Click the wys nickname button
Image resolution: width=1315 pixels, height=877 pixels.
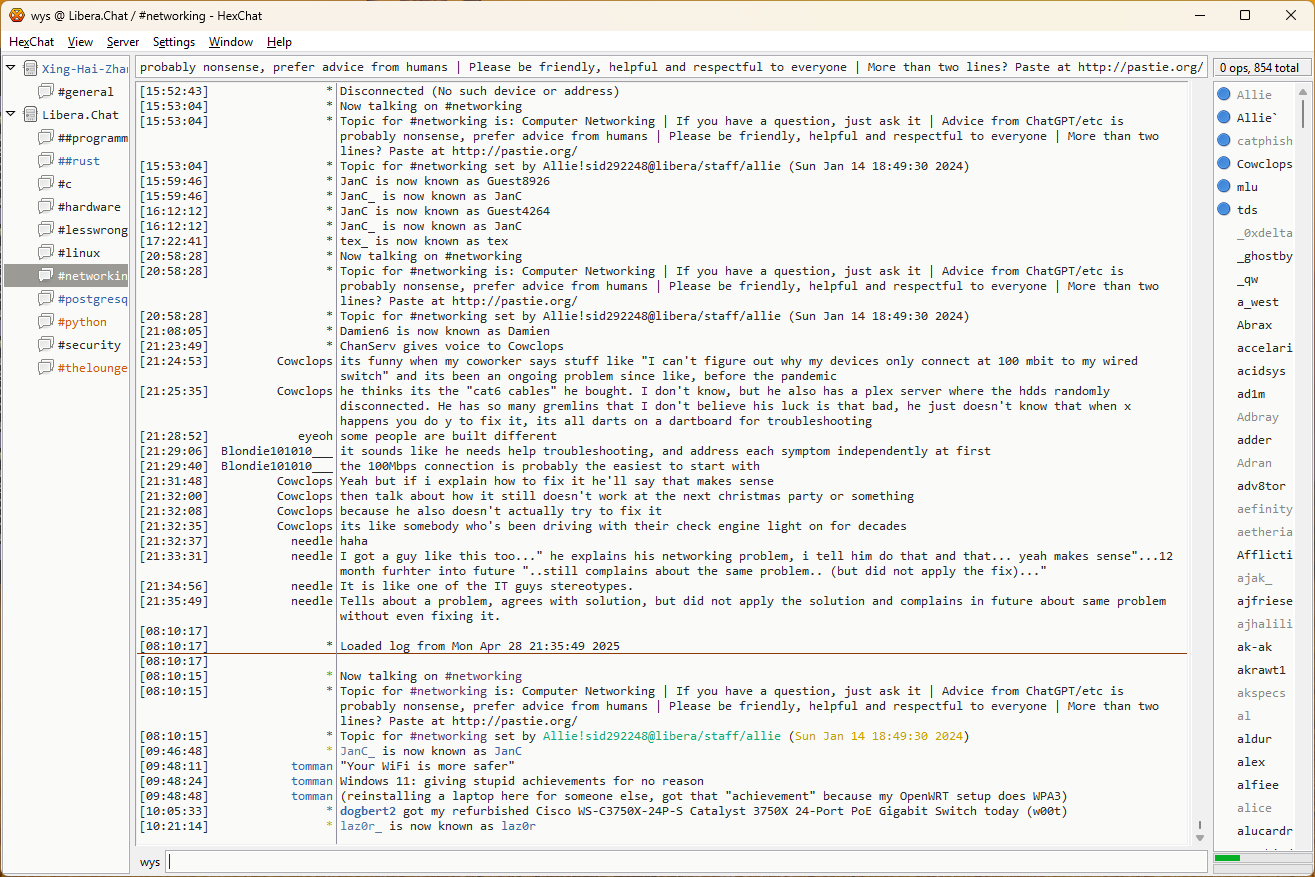click(149, 862)
